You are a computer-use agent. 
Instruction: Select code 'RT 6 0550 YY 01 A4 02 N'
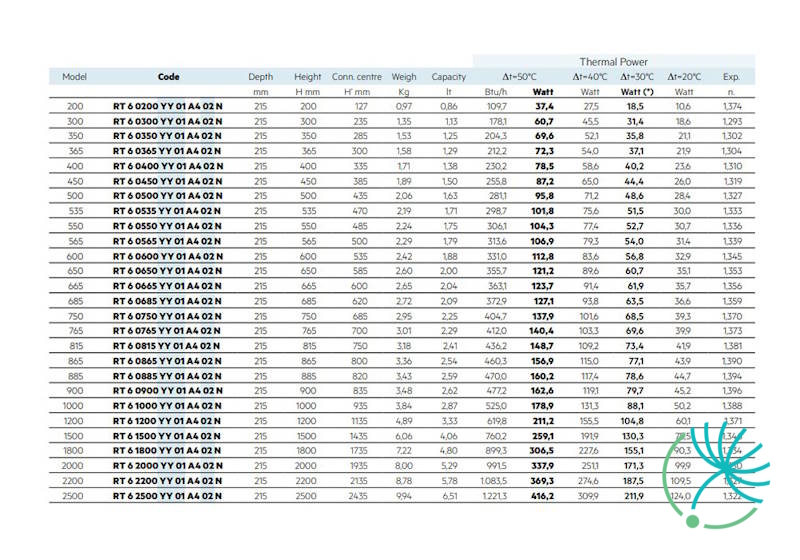[x=167, y=226]
